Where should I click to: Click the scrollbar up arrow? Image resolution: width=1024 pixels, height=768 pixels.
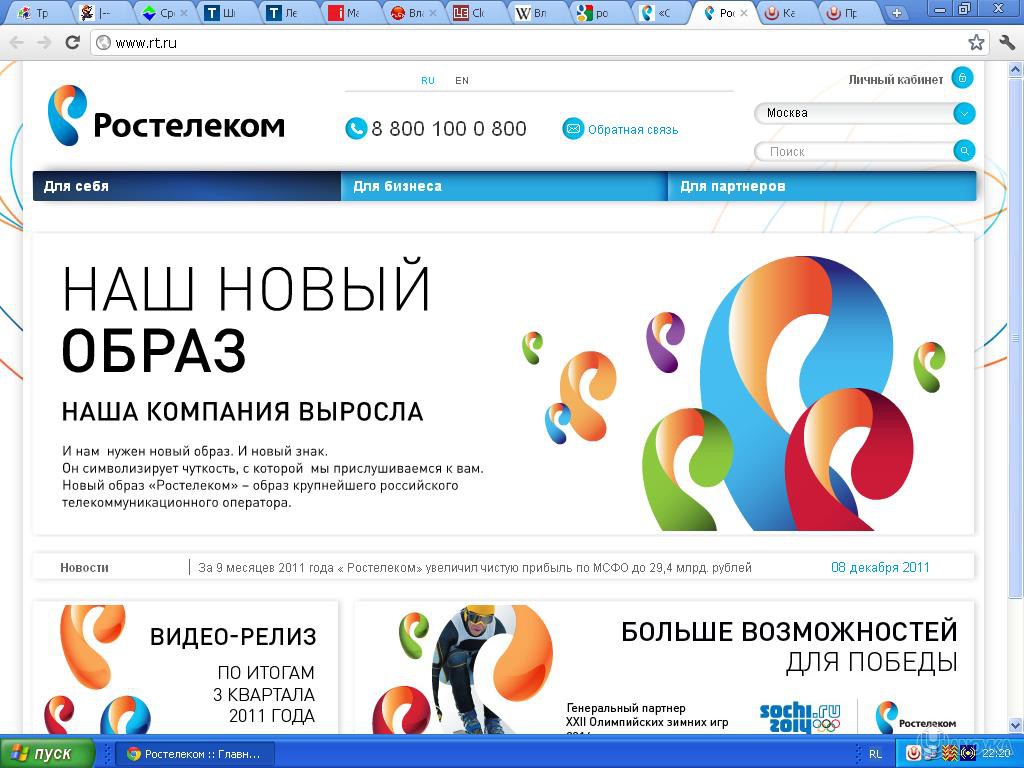[1016, 69]
